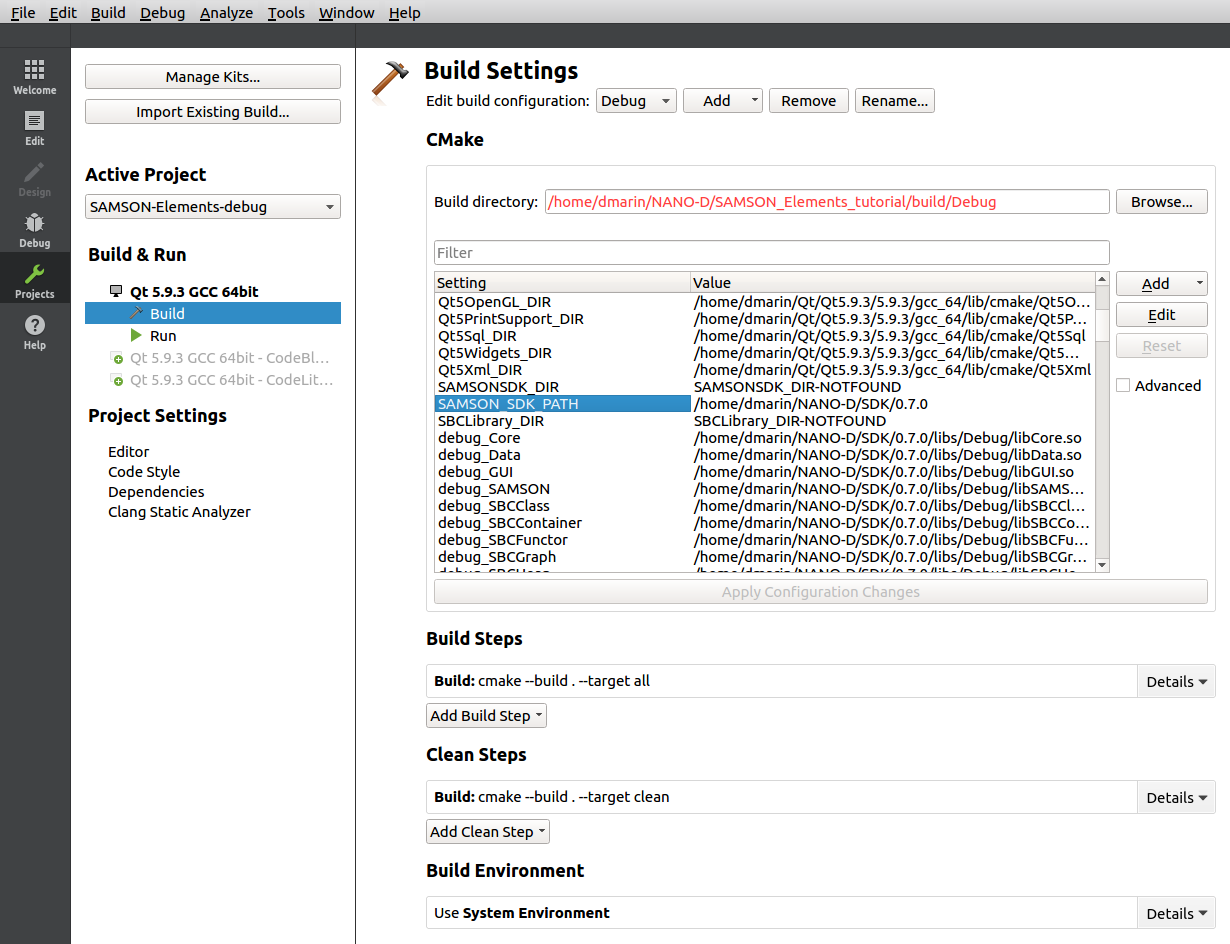Click the Filter field above the settings list
The image size is (1230, 944).
770,252
